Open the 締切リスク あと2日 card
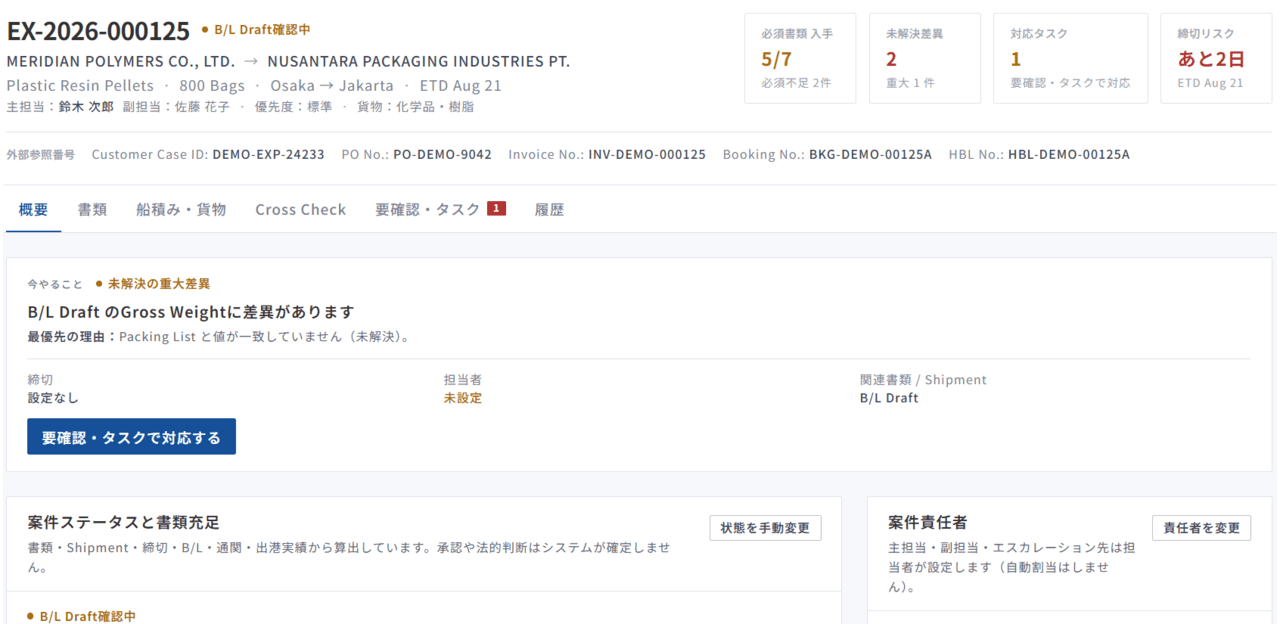 (1217, 58)
